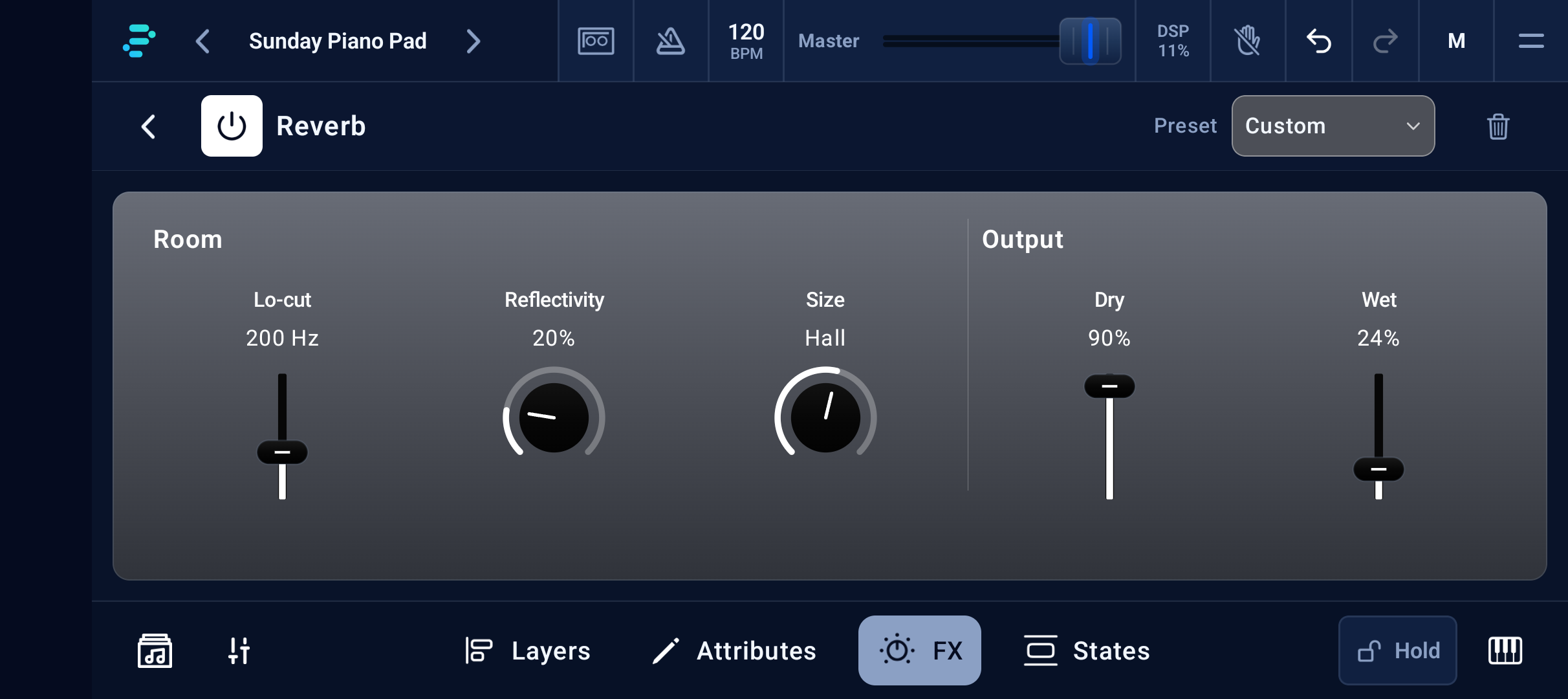Select the Hall size value
The image size is (1568, 699).
[825, 338]
